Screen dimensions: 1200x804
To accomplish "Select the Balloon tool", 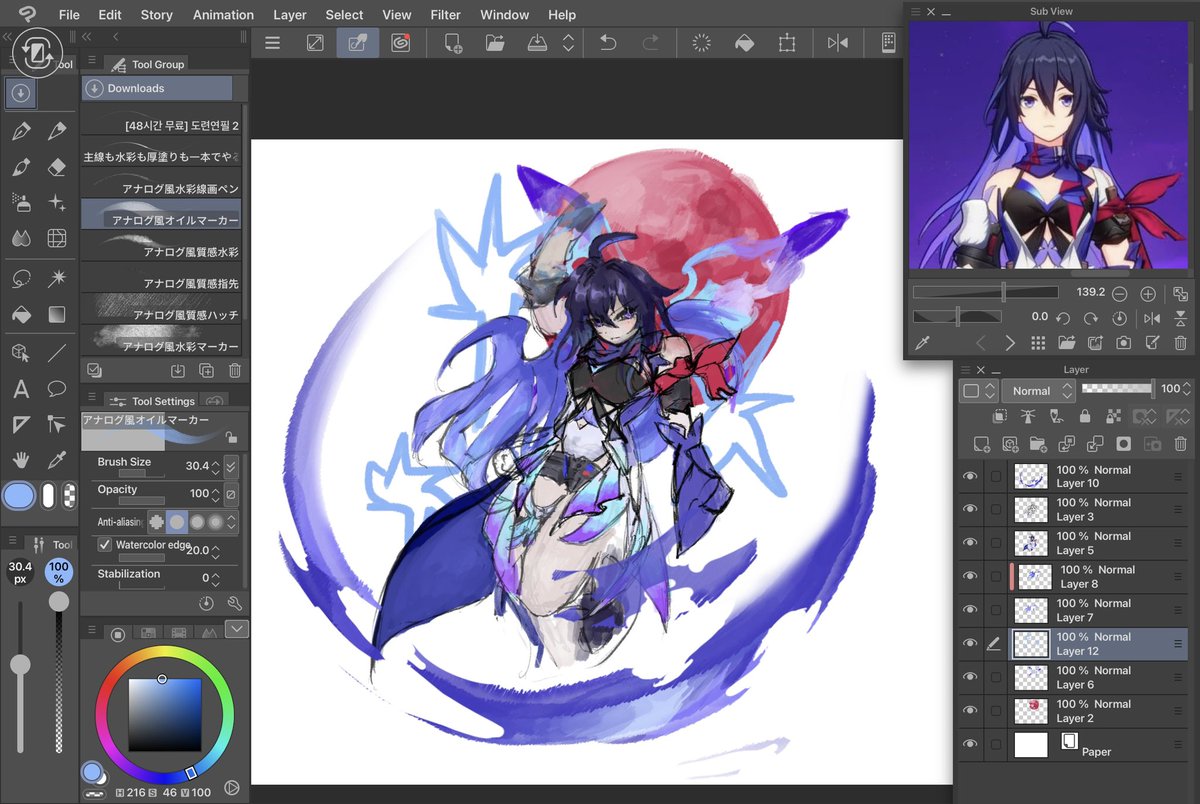I will click(x=57, y=389).
